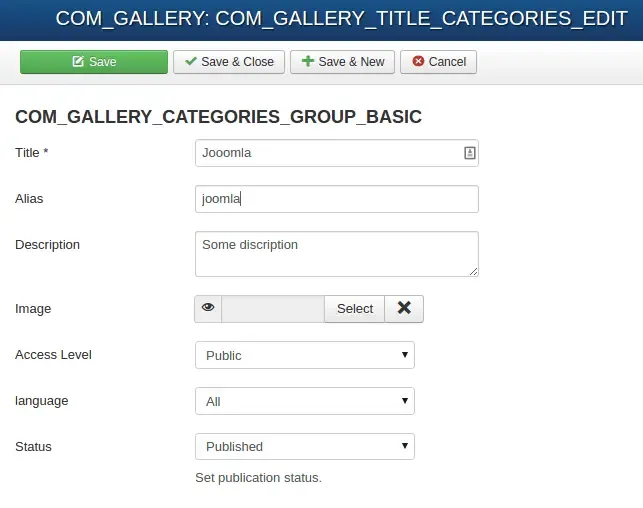Viewport: 643px width, 508px height.
Task: Click the empty image path field
Action: [273, 309]
